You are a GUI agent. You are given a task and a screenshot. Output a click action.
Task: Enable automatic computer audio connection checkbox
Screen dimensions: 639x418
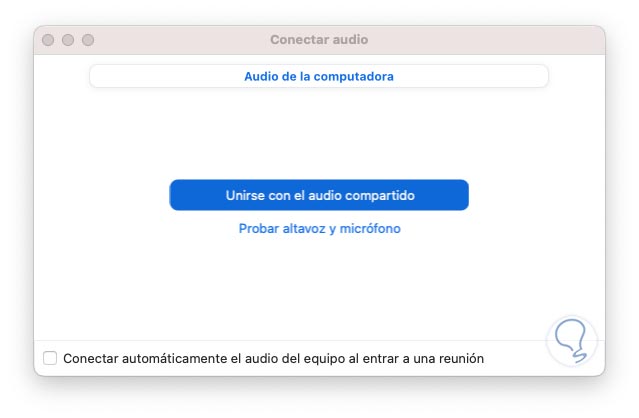tap(50, 358)
